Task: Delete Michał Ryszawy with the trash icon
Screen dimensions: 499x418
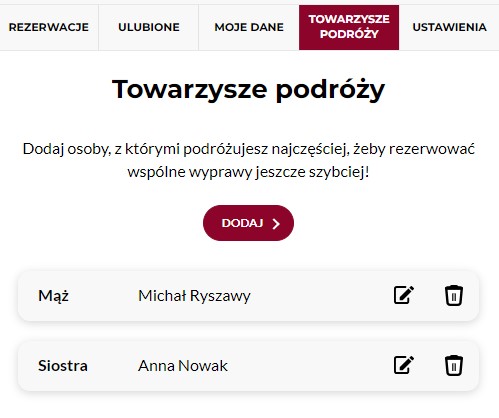Action: [x=454, y=295]
